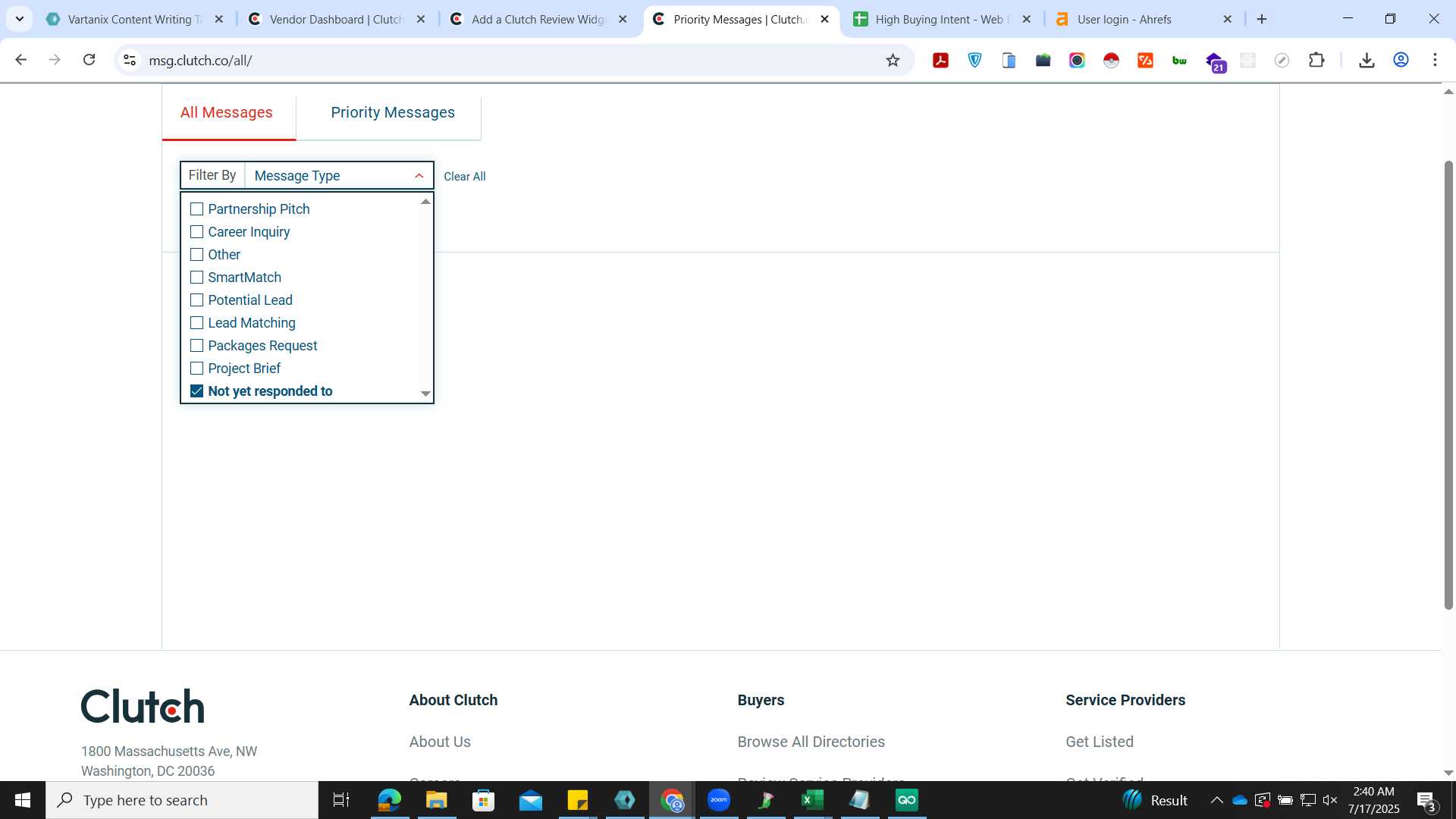Click the filter list scroll-down arrow
1456x819 pixels.
click(x=425, y=394)
